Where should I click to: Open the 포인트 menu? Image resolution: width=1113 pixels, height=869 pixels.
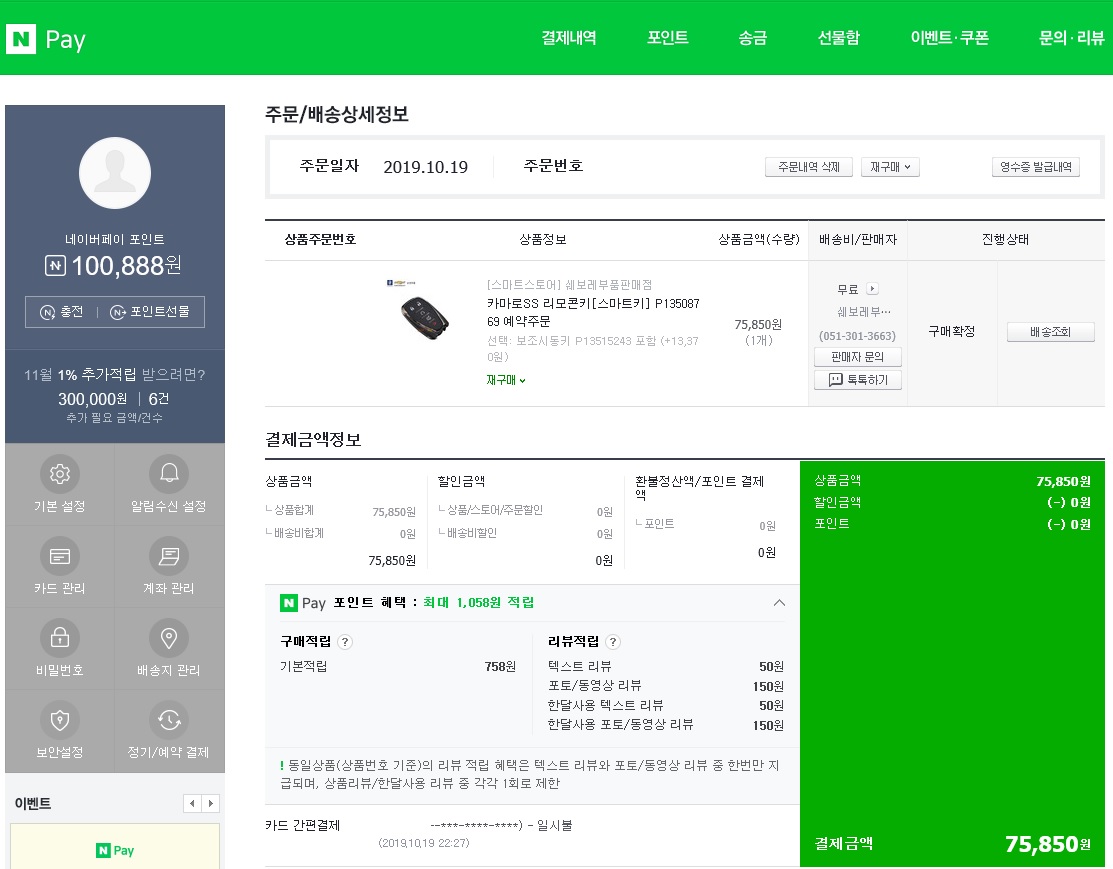pos(667,38)
